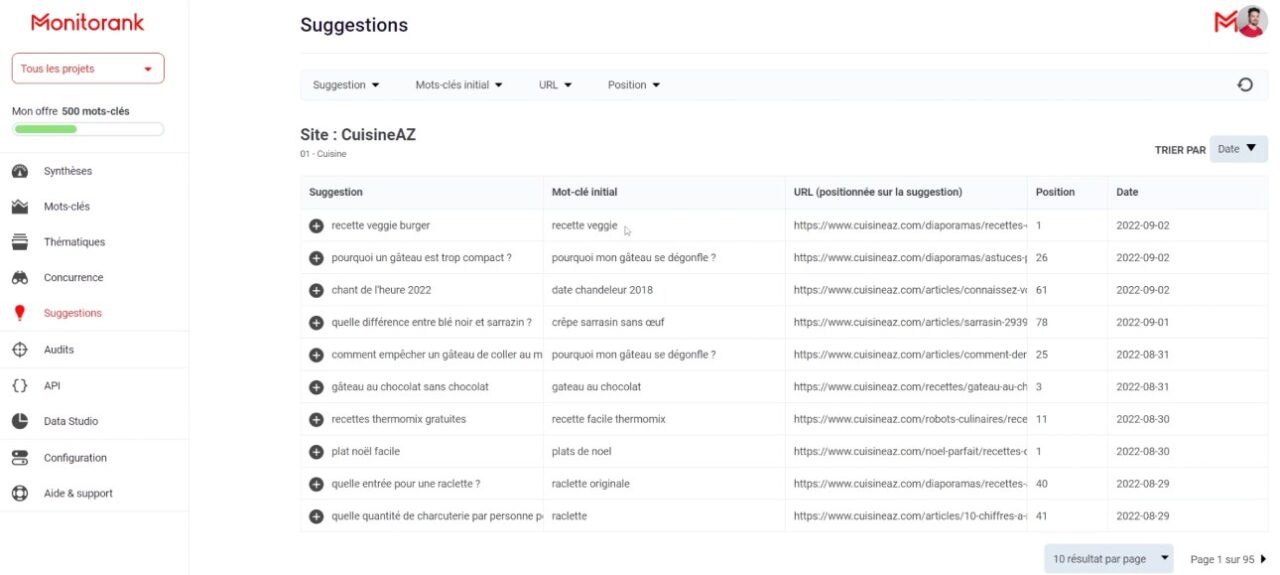Expand 'recettes thermomix gratuites' plus icon
The width and height of the screenshot is (1280, 575).
pyautogui.click(x=316, y=419)
